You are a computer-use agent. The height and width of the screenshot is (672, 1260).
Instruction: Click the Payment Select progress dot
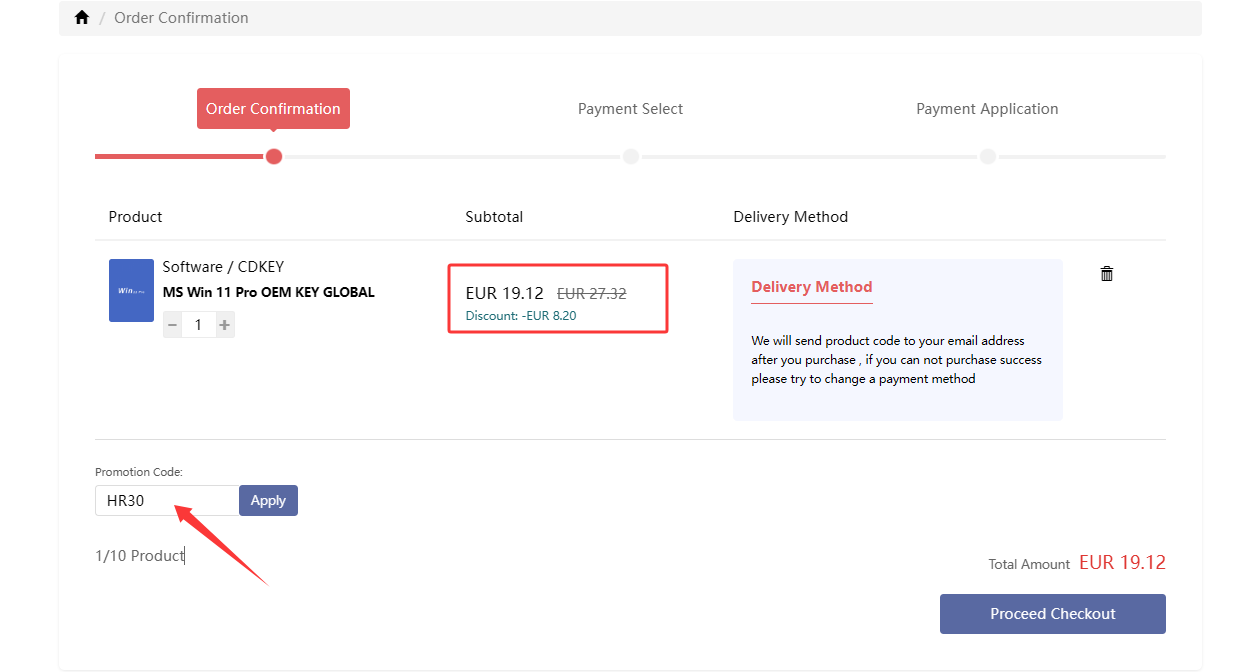[x=631, y=156]
